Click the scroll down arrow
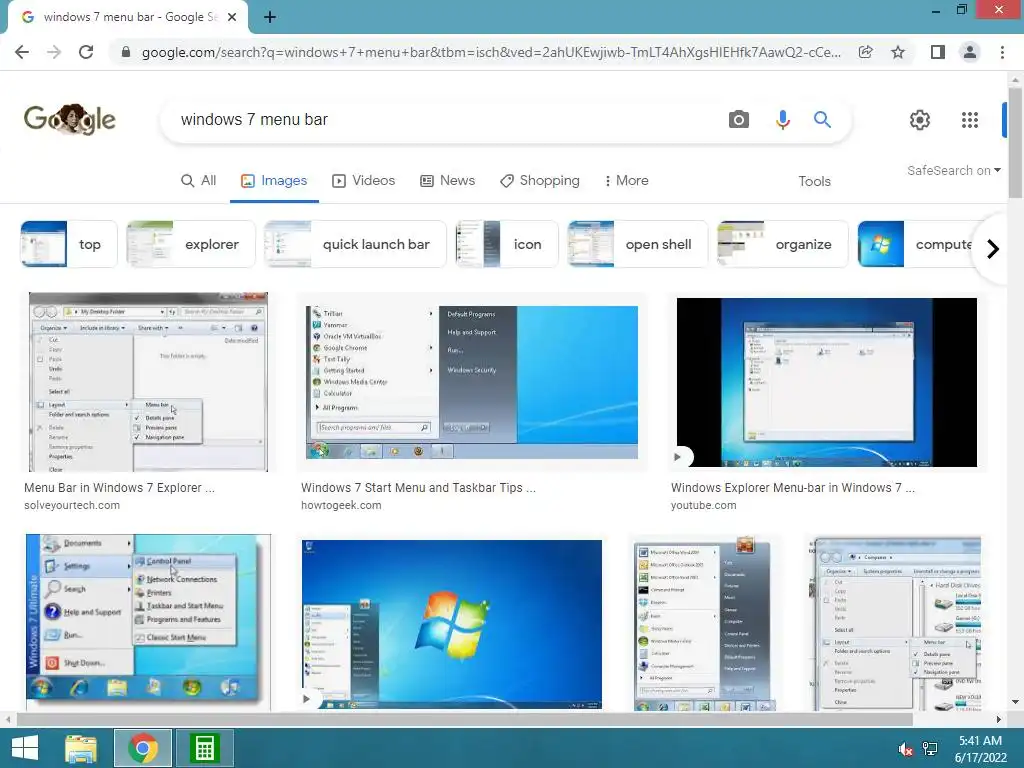 [1015, 703]
